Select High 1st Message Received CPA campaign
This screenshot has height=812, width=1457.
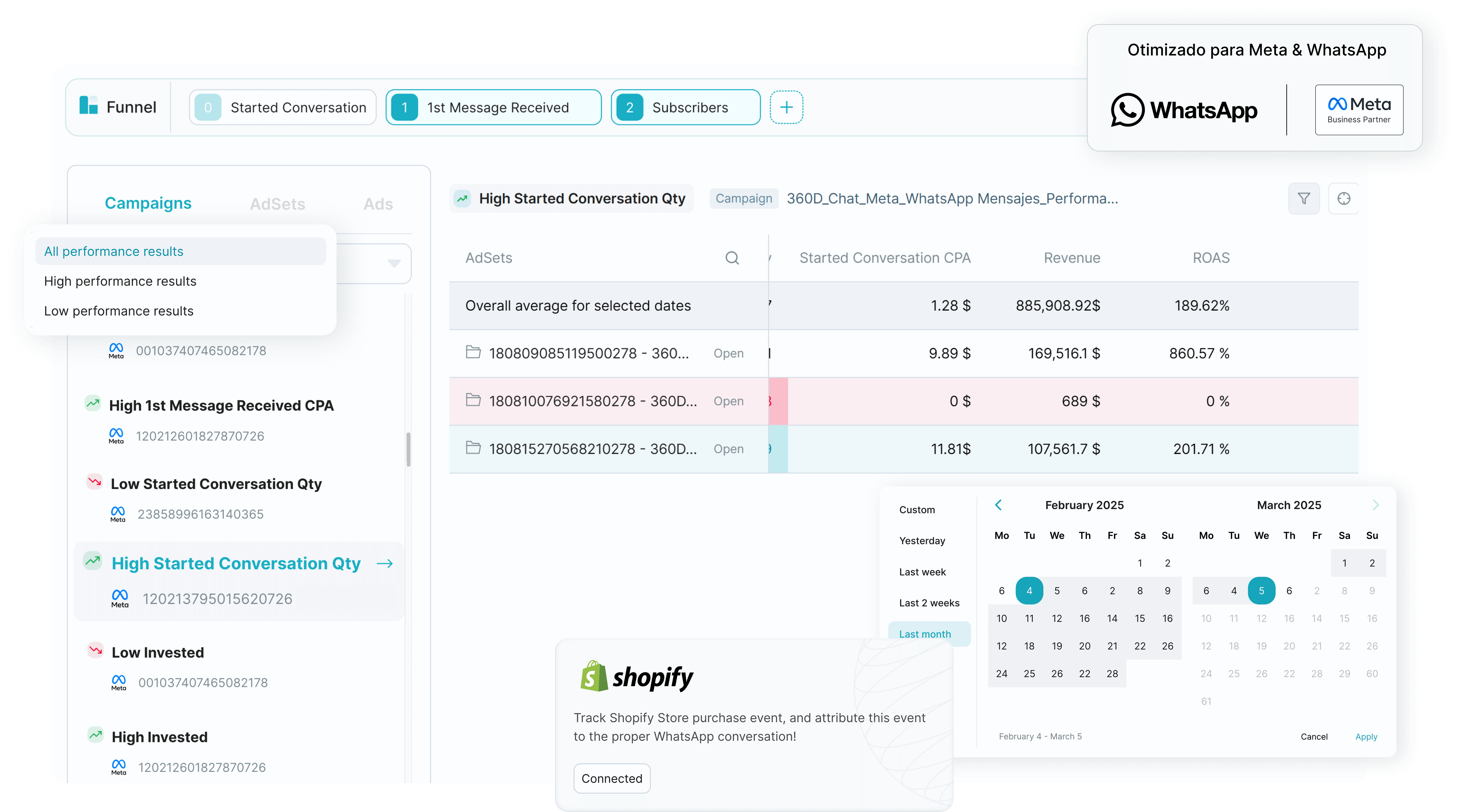click(x=221, y=405)
